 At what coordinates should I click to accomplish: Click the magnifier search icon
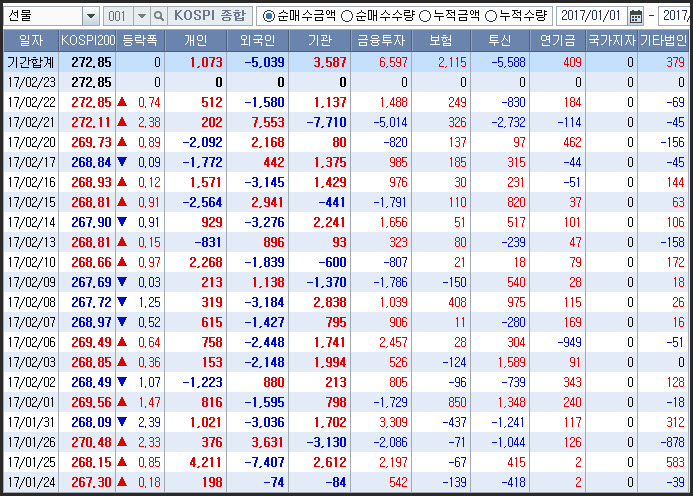tap(158, 16)
